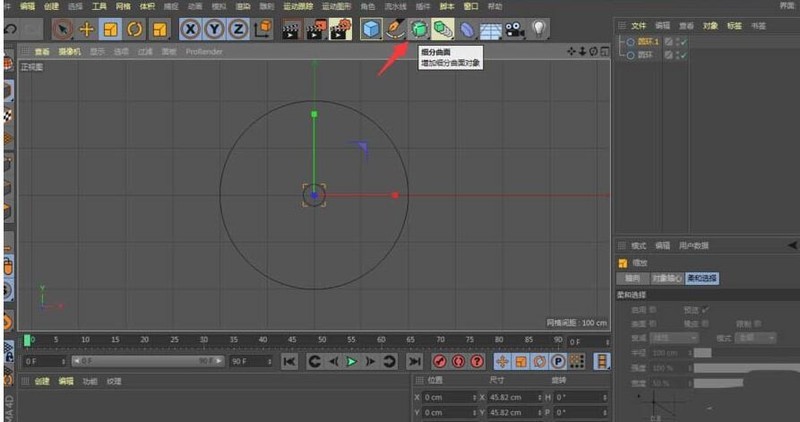Click the viewport zoom arrow icon
The image size is (800, 422).
click(582, 51)
